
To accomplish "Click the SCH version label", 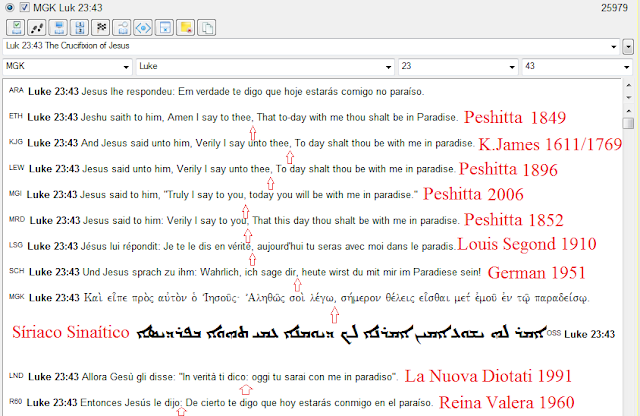I will click(16, 271).
